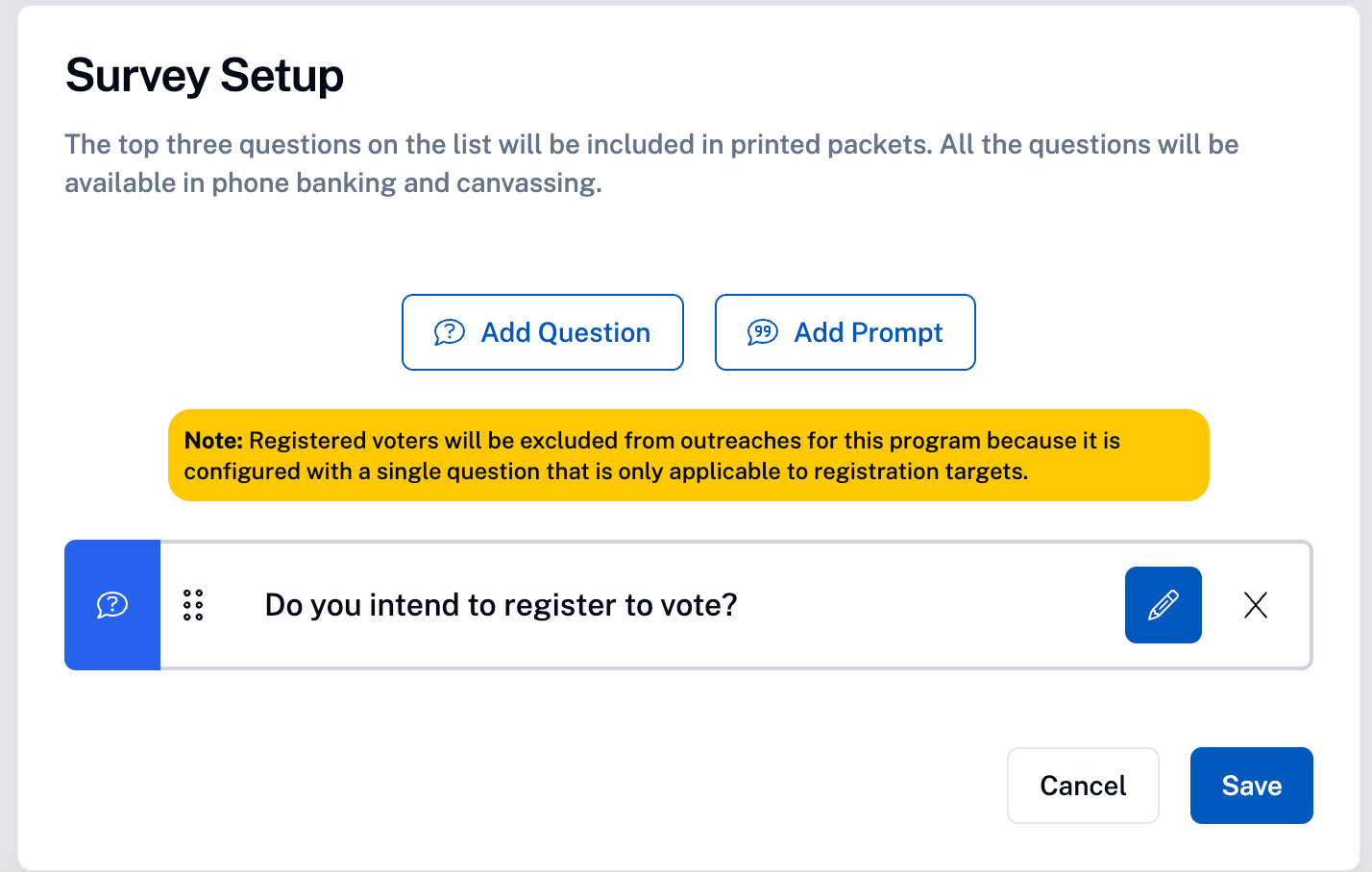Click the quote bubble icon in Add Prompt
The width and height of the screenshot is (1372, 872).
point(763,332)
